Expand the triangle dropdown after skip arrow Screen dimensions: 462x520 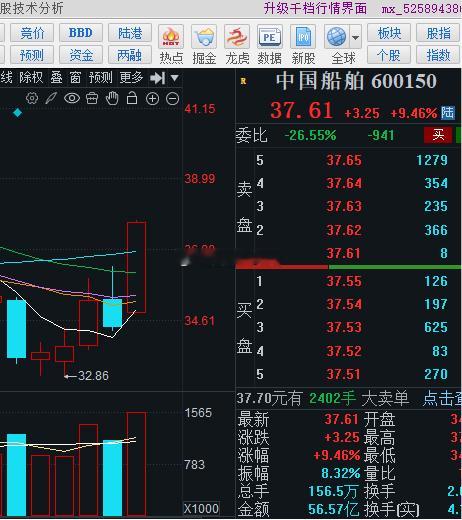coord(175,78)
